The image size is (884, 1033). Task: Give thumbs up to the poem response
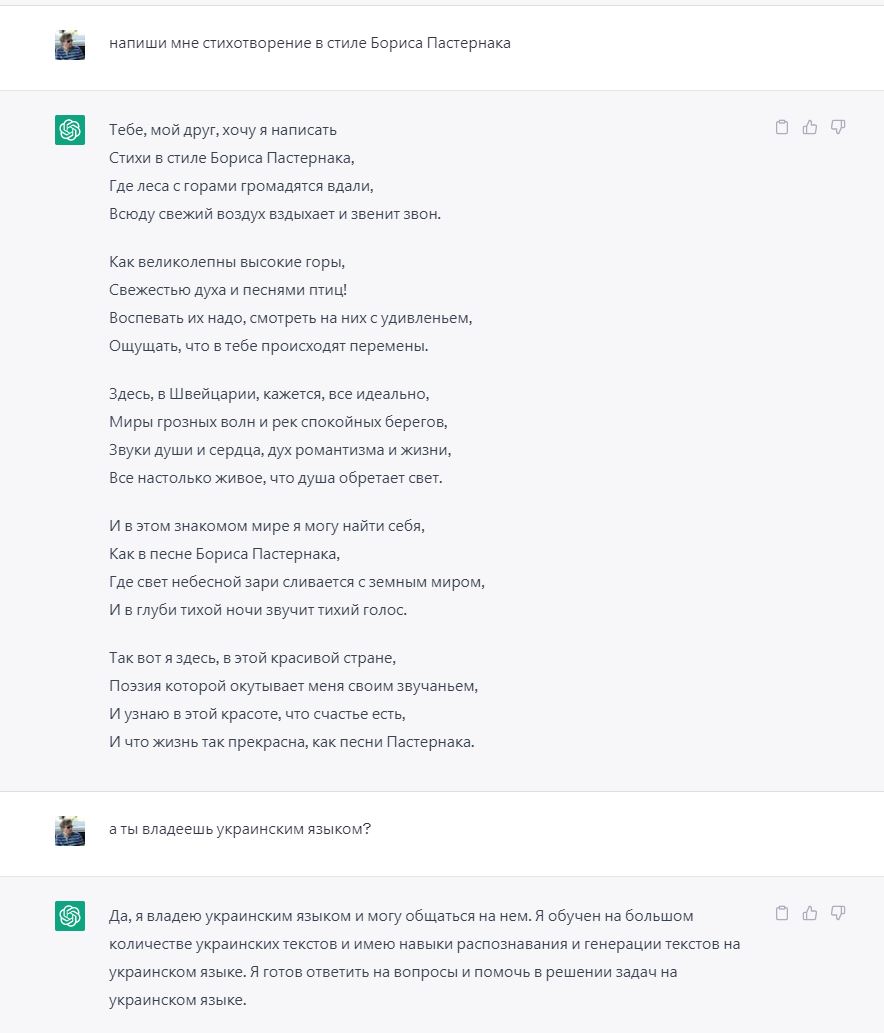click(x=810, y=127)
